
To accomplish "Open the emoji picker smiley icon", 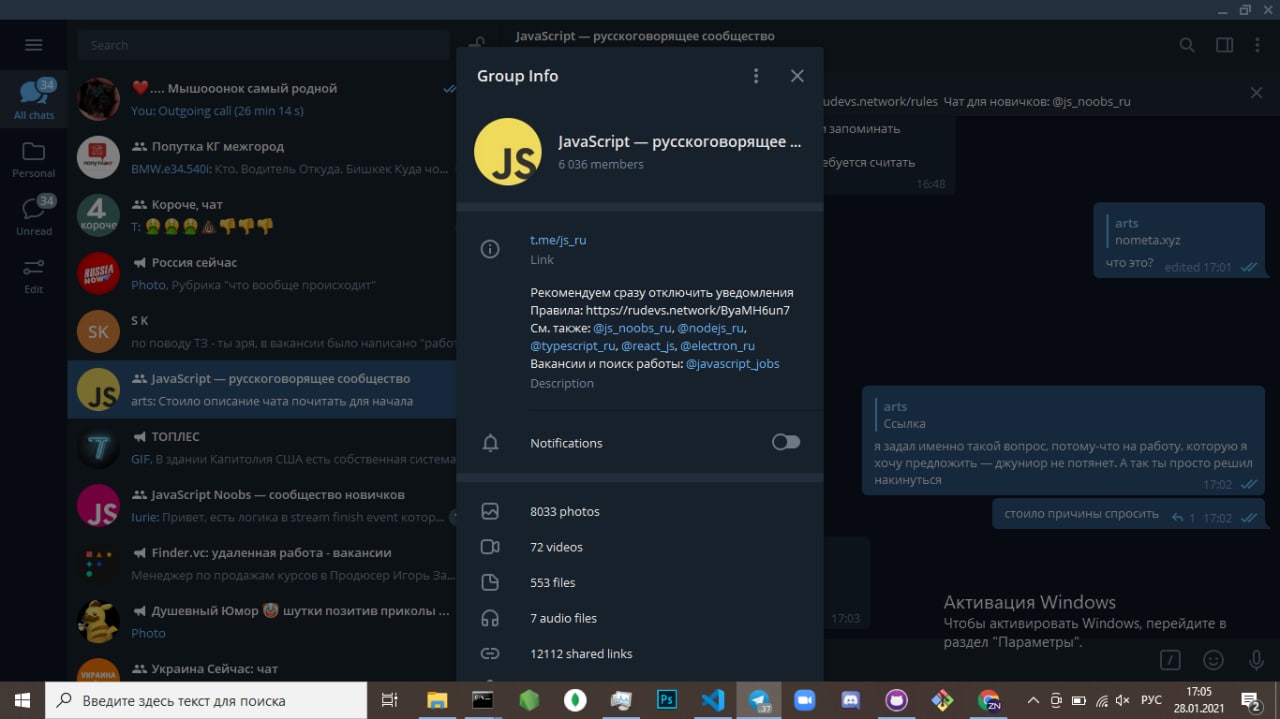I will 1213,660.
